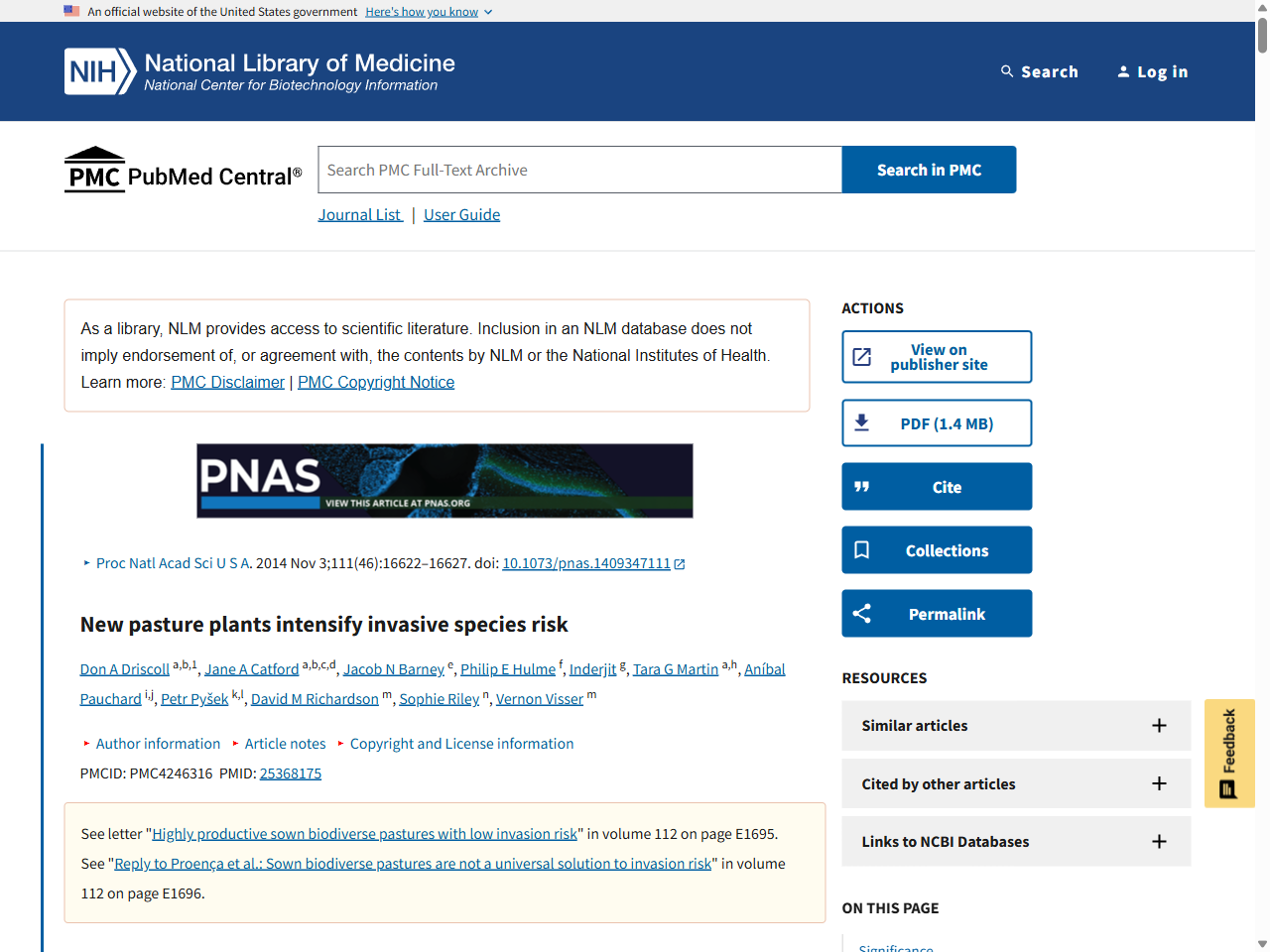Open the Cite quotation icon

coord(862,486)
